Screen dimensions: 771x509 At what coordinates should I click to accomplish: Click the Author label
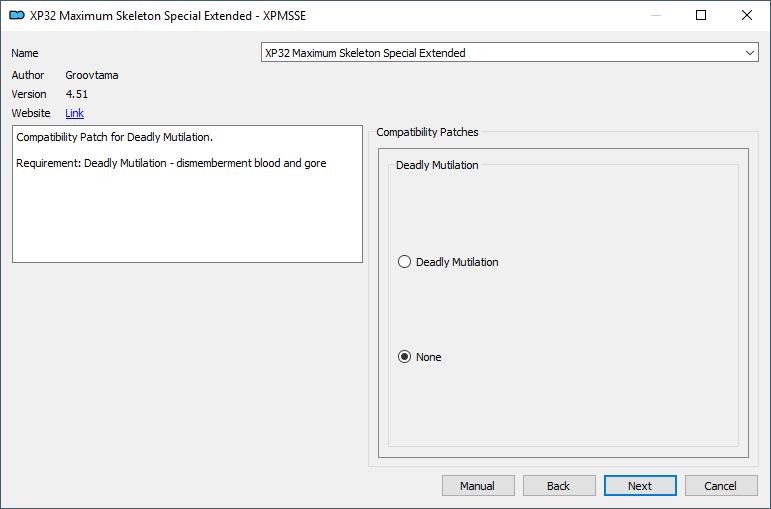tap(28, 75)
